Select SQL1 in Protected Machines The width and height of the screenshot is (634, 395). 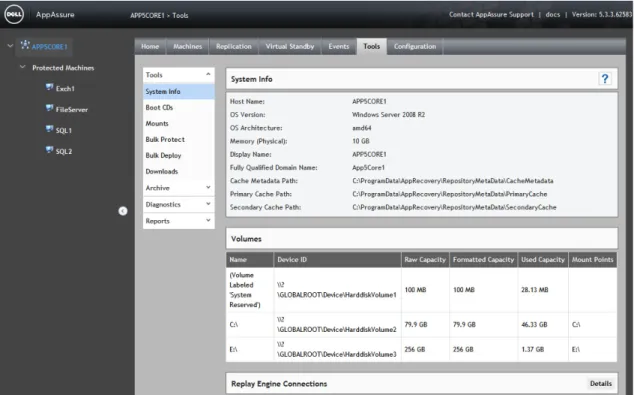(63, 131)
